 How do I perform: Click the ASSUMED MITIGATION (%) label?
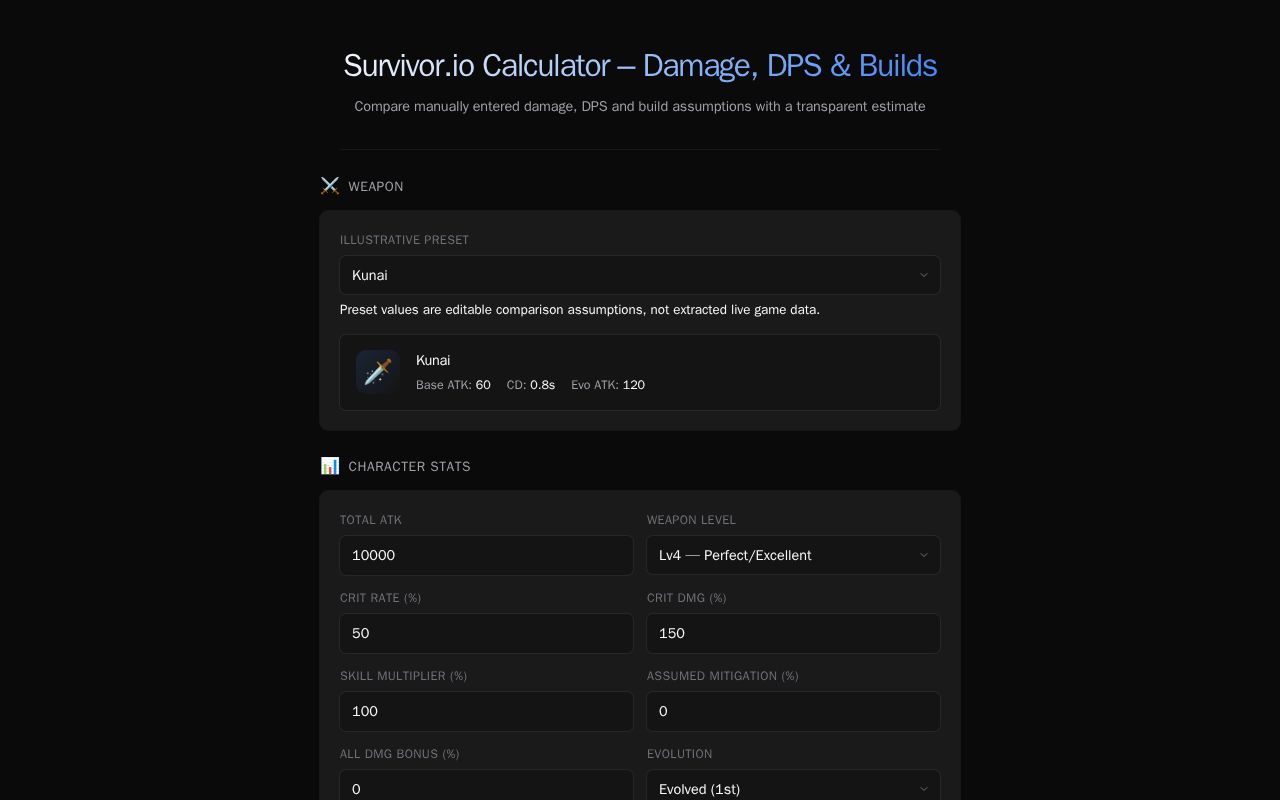click(x=723, y=676)
